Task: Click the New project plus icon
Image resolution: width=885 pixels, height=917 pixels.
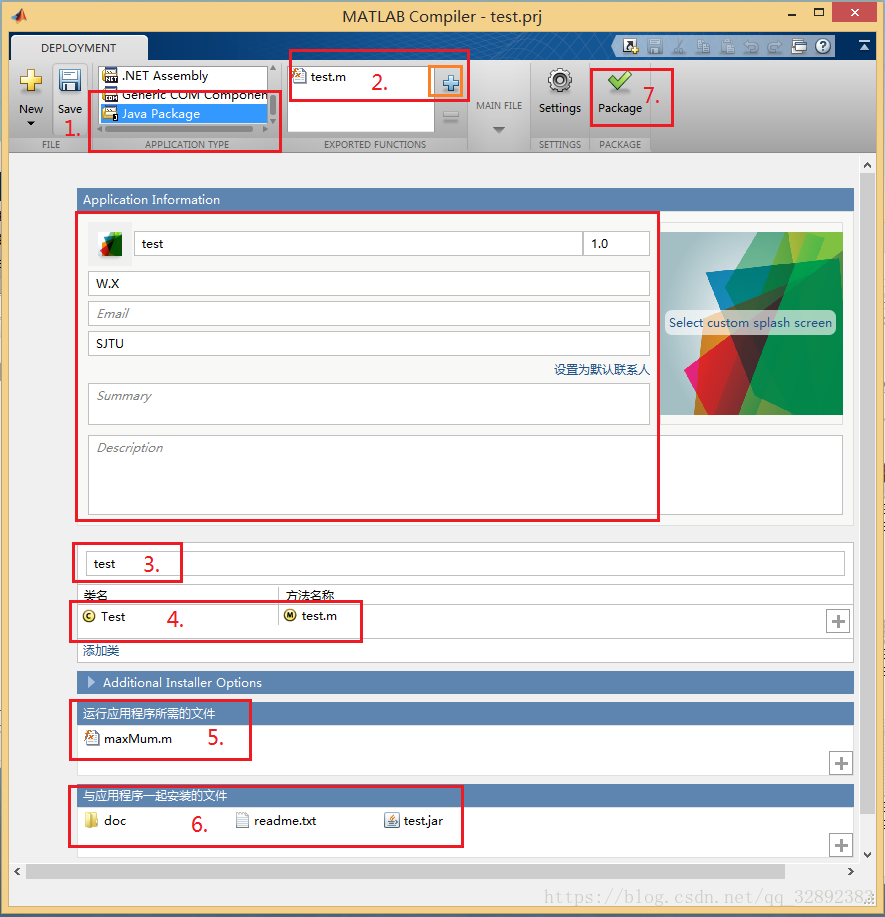Action: coord(30,81)
